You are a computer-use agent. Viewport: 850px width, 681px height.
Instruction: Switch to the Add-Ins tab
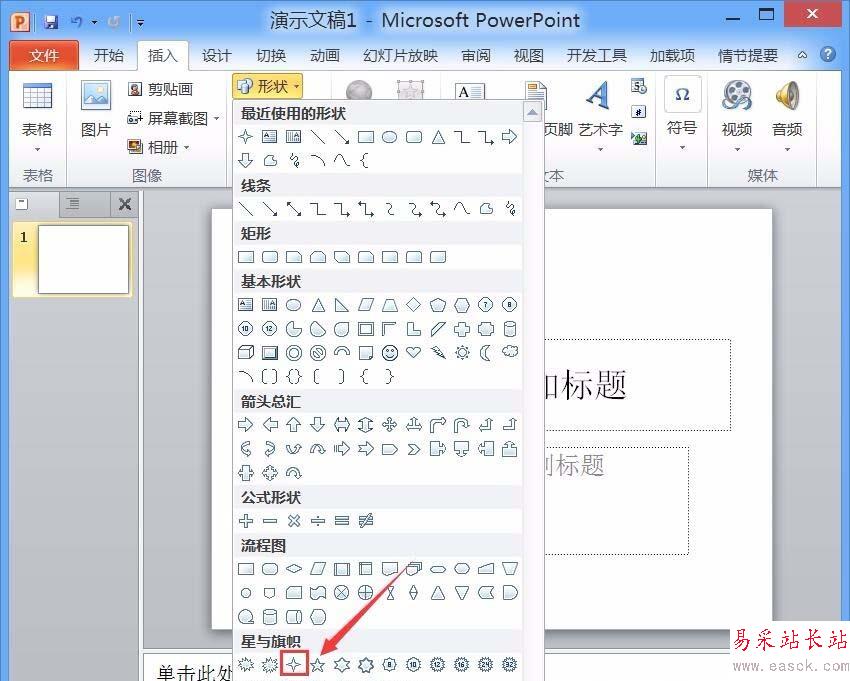(x=672, y=55)
